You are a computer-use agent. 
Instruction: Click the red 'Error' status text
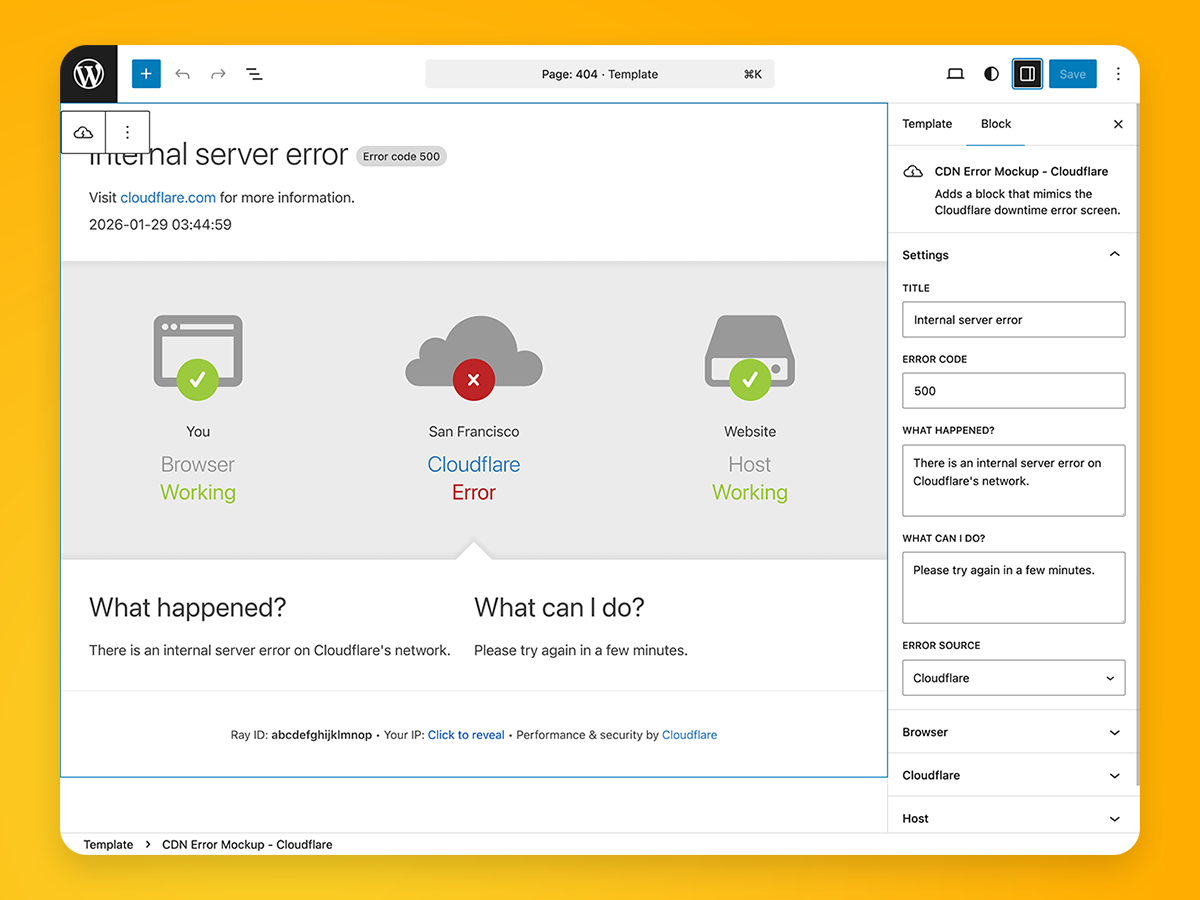pyautogui.click(x=474, y=493)
